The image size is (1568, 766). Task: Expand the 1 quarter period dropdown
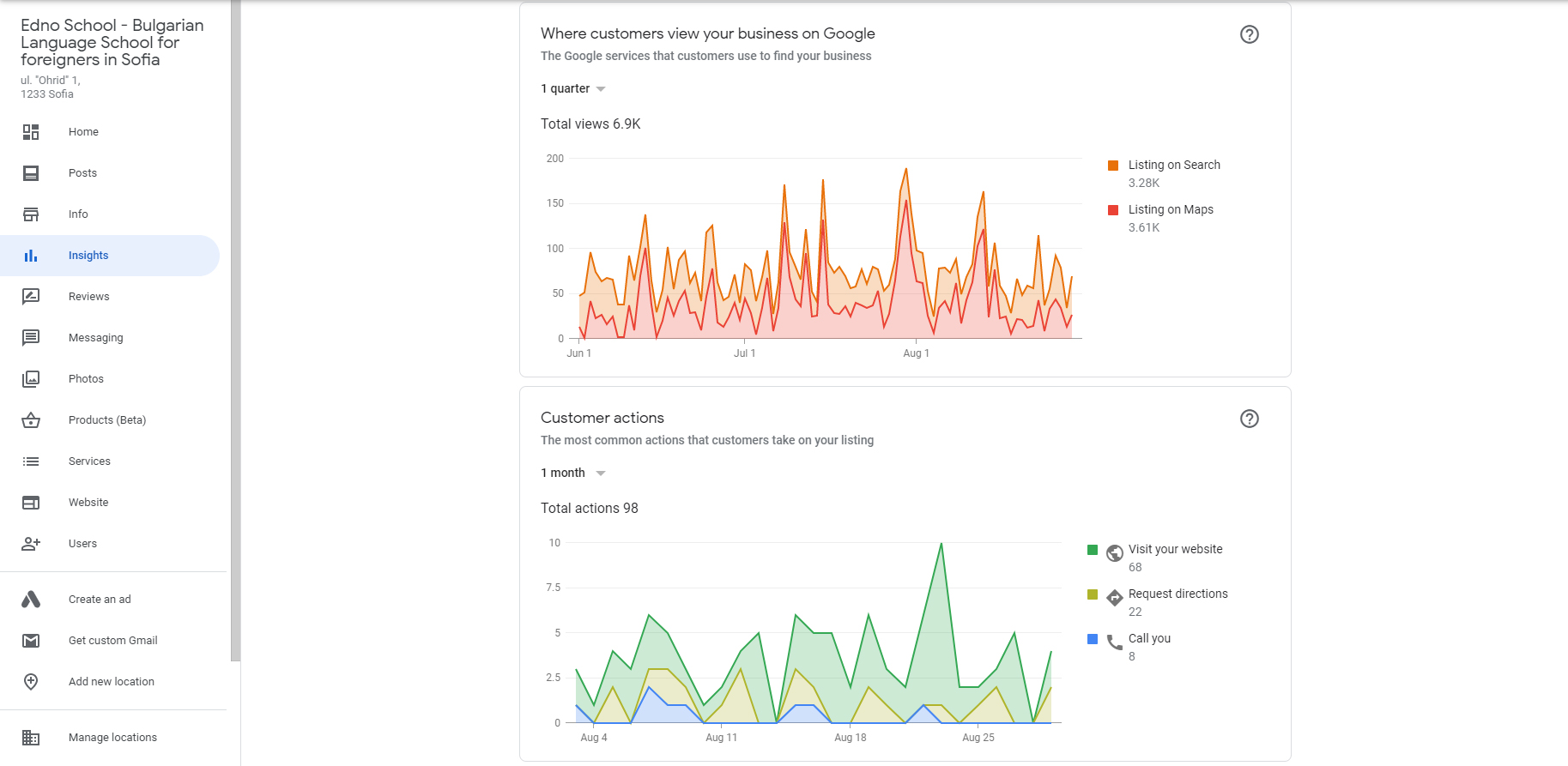(x=573, y=89)
